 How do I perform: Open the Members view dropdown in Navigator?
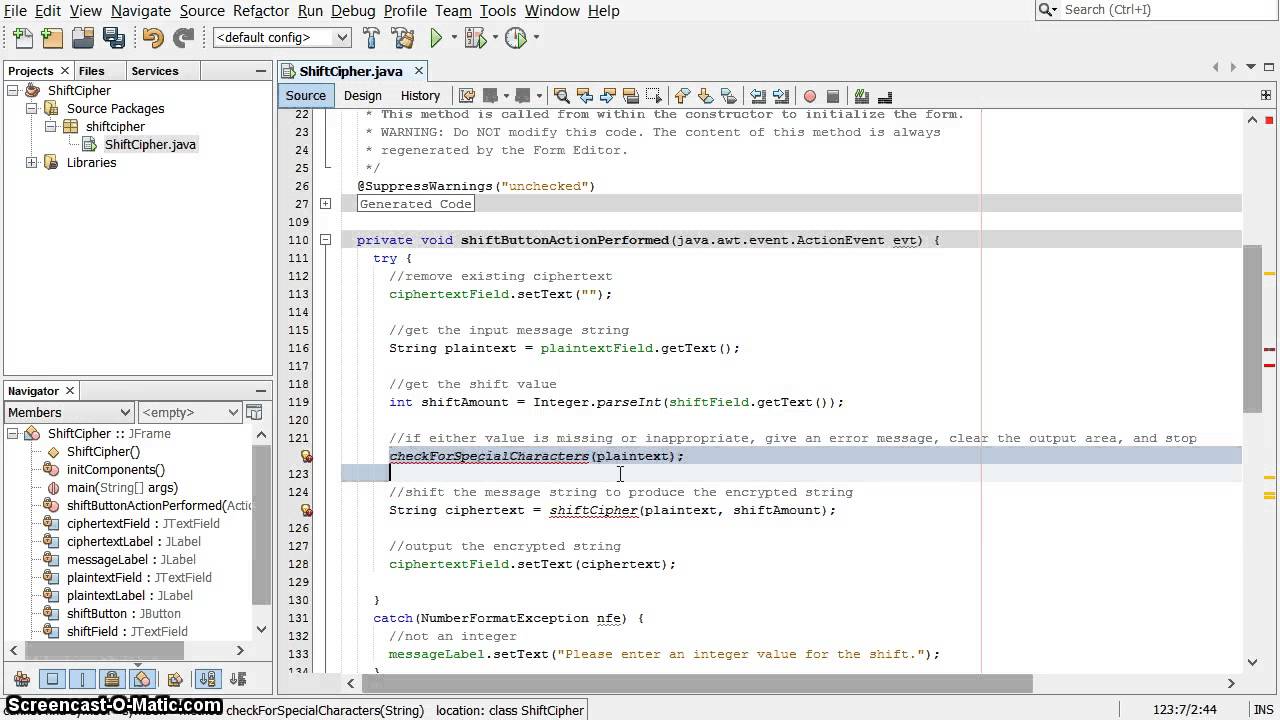[x=69, y=412]
